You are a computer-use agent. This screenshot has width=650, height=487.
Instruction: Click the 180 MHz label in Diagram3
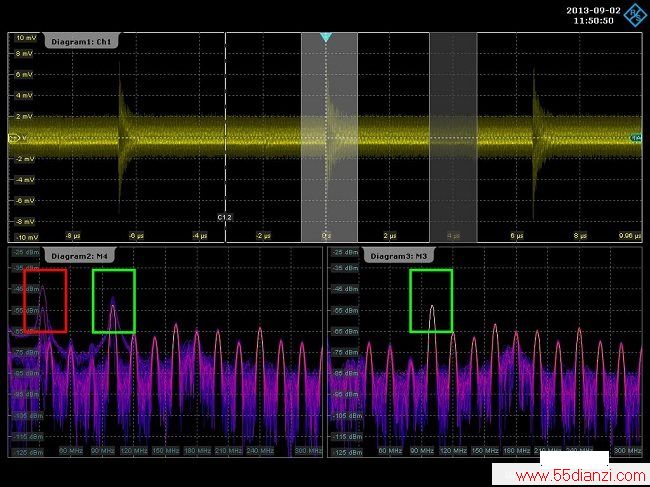tap(516, 451)
